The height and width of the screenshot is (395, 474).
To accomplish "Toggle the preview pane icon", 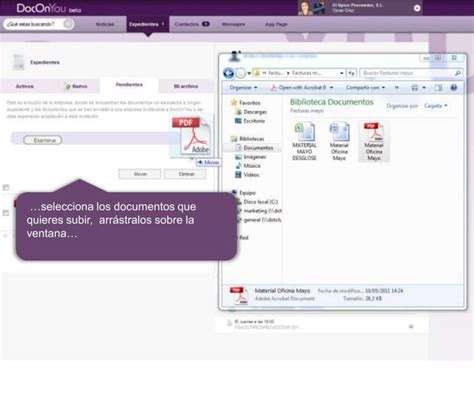I will click(438, 88).
